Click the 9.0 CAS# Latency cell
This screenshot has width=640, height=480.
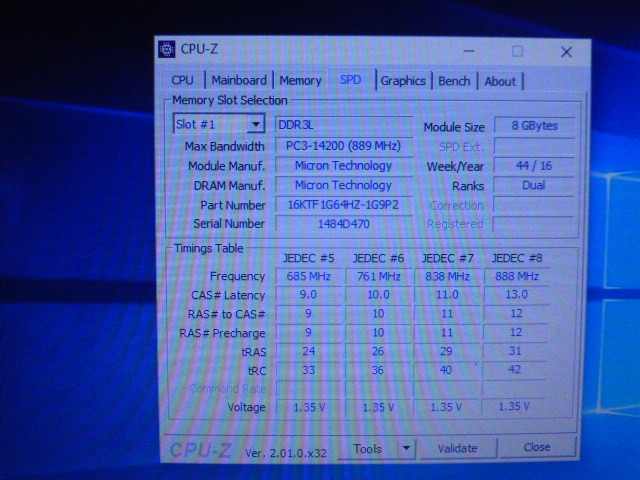click(x=309, y=295)
